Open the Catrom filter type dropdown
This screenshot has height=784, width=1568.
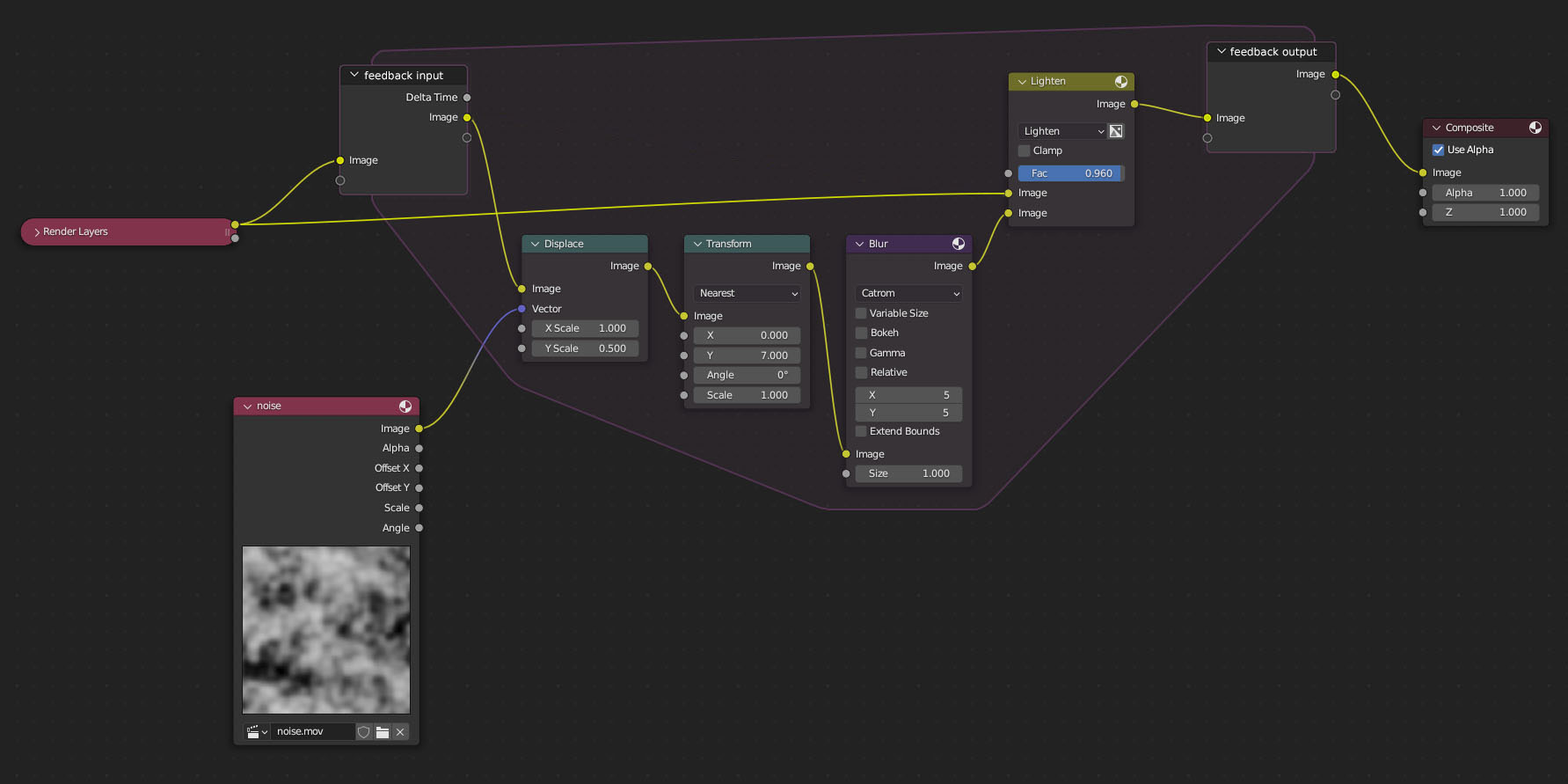tap(908, 293)
